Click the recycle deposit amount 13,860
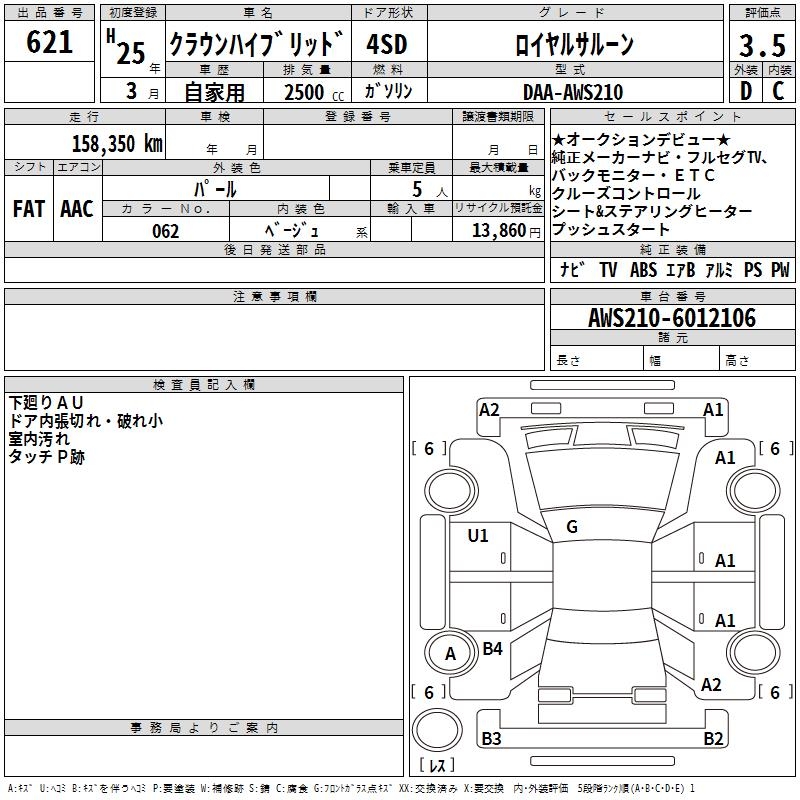The width and height of the screenshot is (800, 800). [498, 231]
